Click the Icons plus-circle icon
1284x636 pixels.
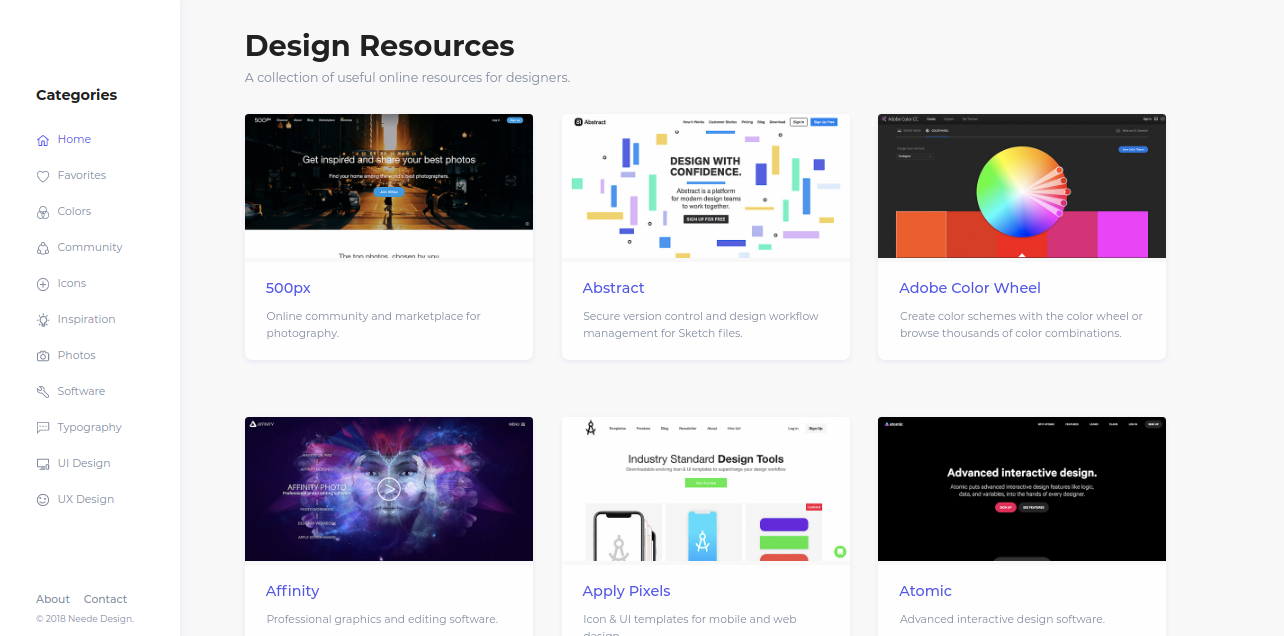[43, 284]
